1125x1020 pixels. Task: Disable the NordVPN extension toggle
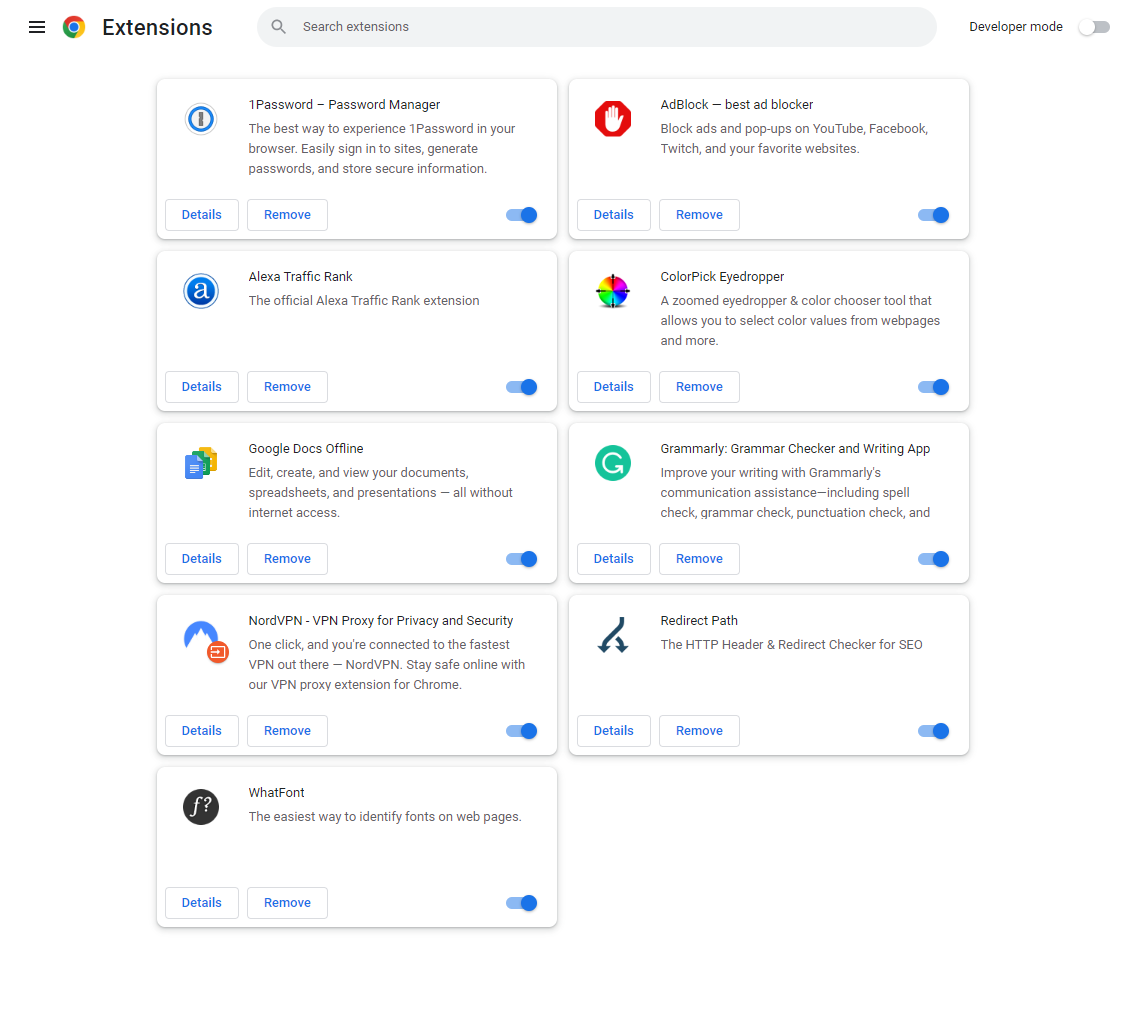pyautogui.click(x=522, y=731)
